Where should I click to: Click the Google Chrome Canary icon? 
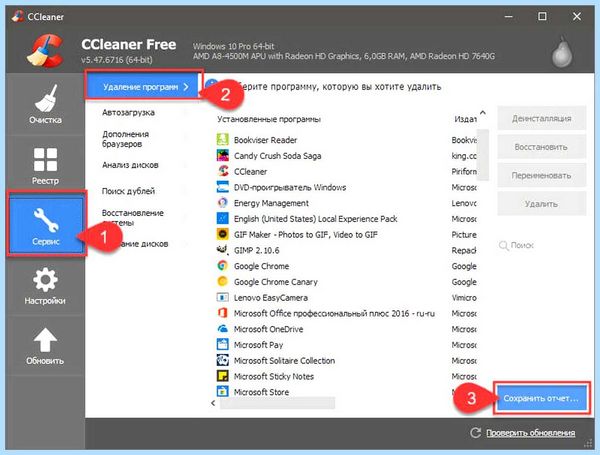coord(222,281)
